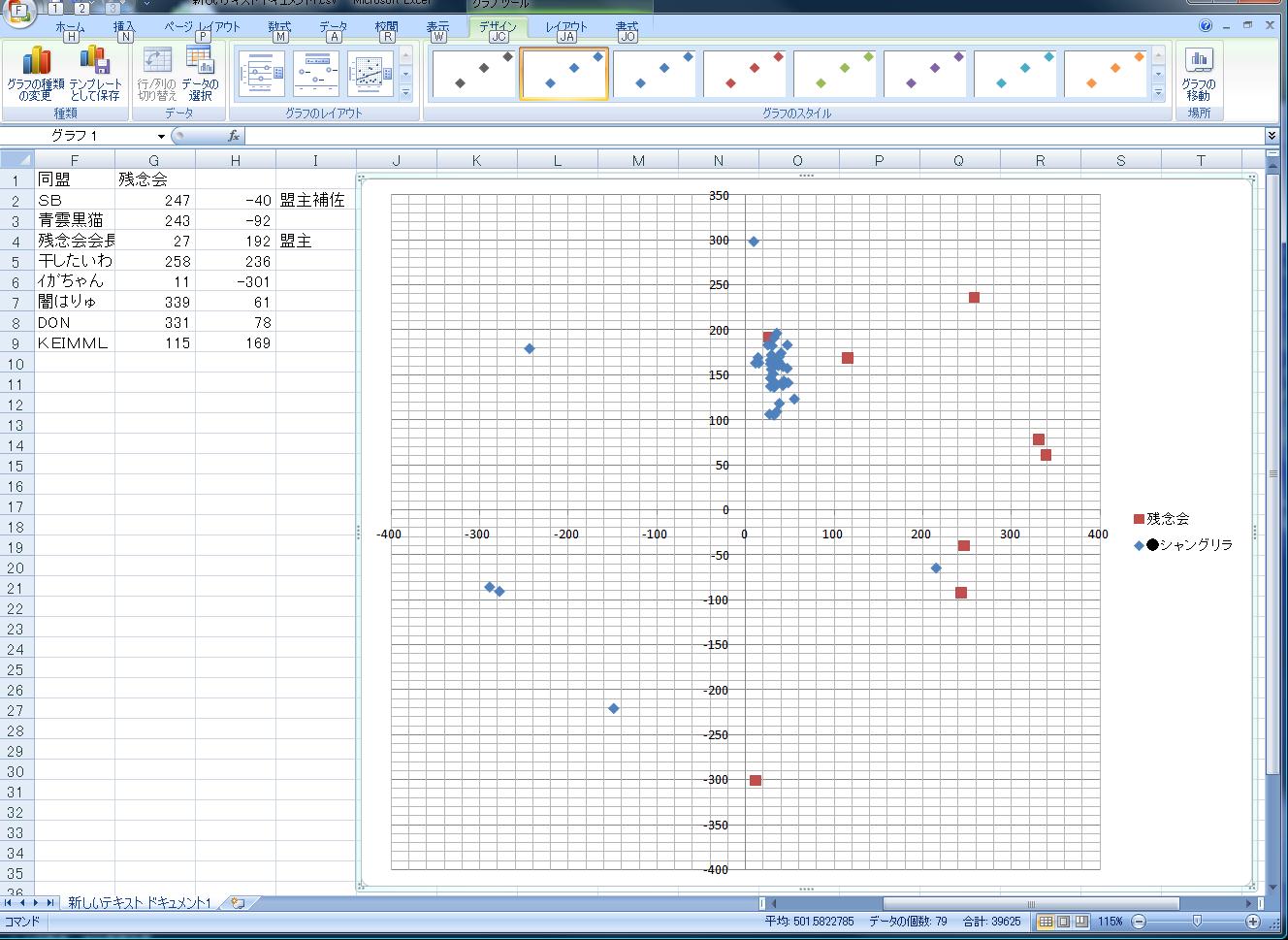Expand the chart layouts gallery more arrow
This screenshot has height=940, width=1288.
point(405,93)
